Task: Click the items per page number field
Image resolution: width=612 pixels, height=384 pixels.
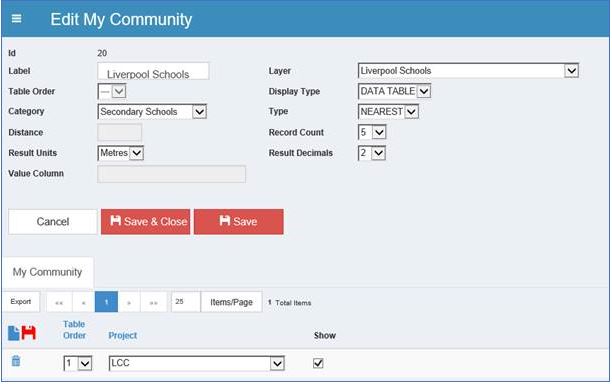Action: point(186,302)
